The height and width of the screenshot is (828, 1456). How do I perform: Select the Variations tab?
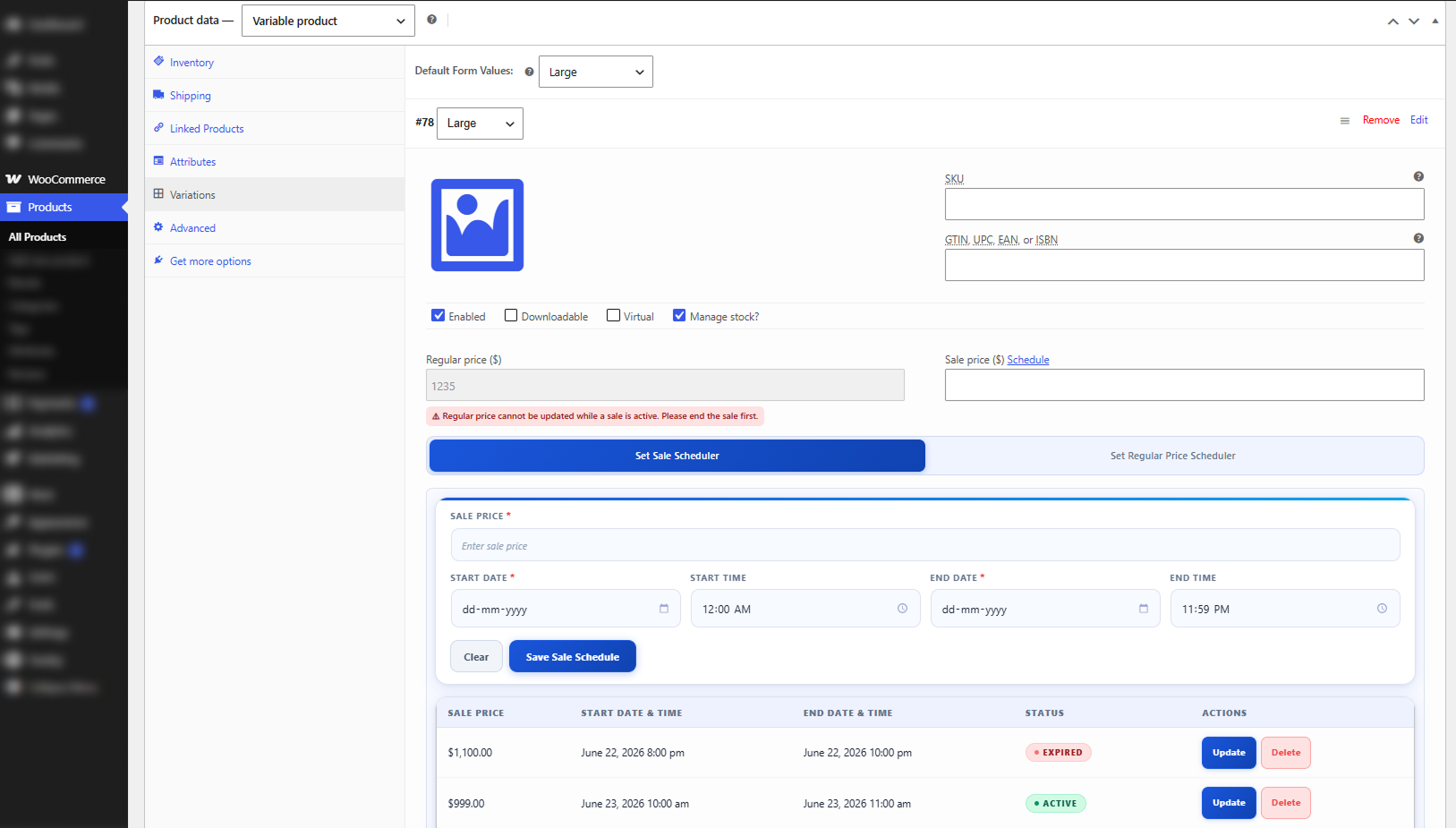(275, 195)
